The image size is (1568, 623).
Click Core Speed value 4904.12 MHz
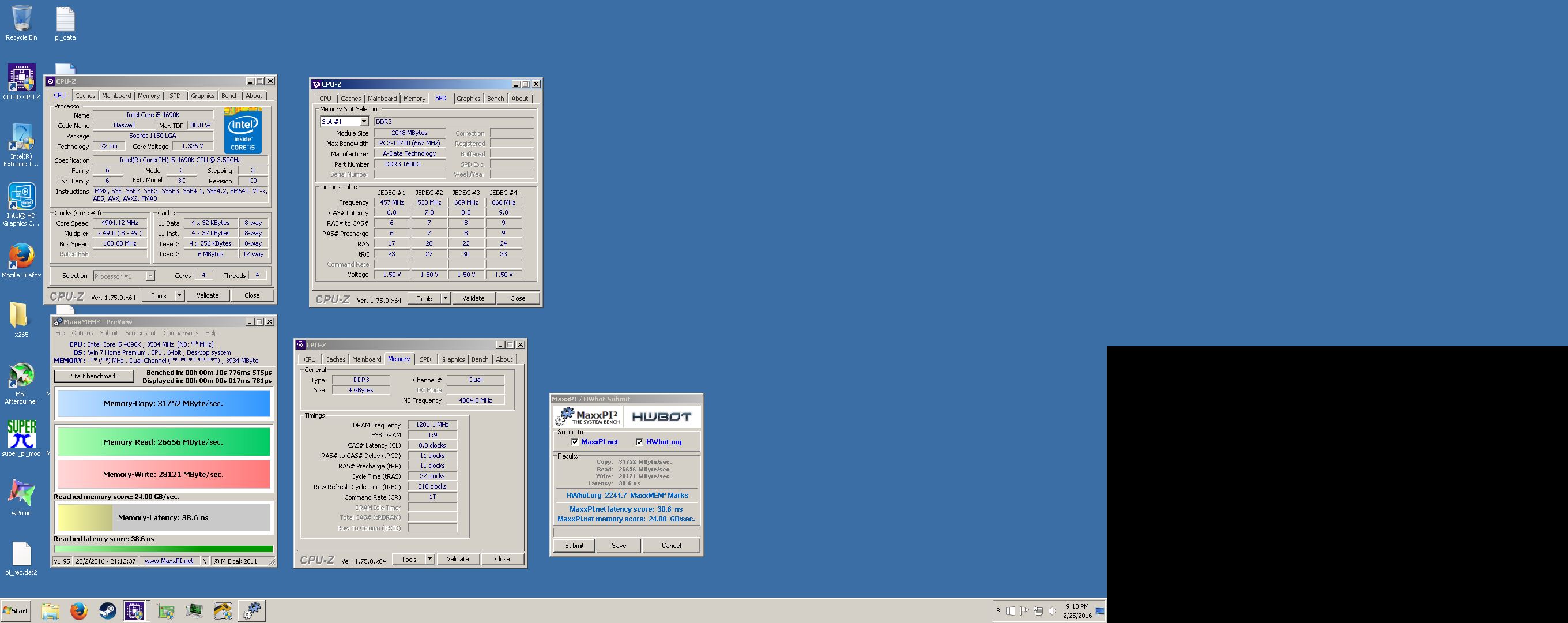(x=120, y=223)
